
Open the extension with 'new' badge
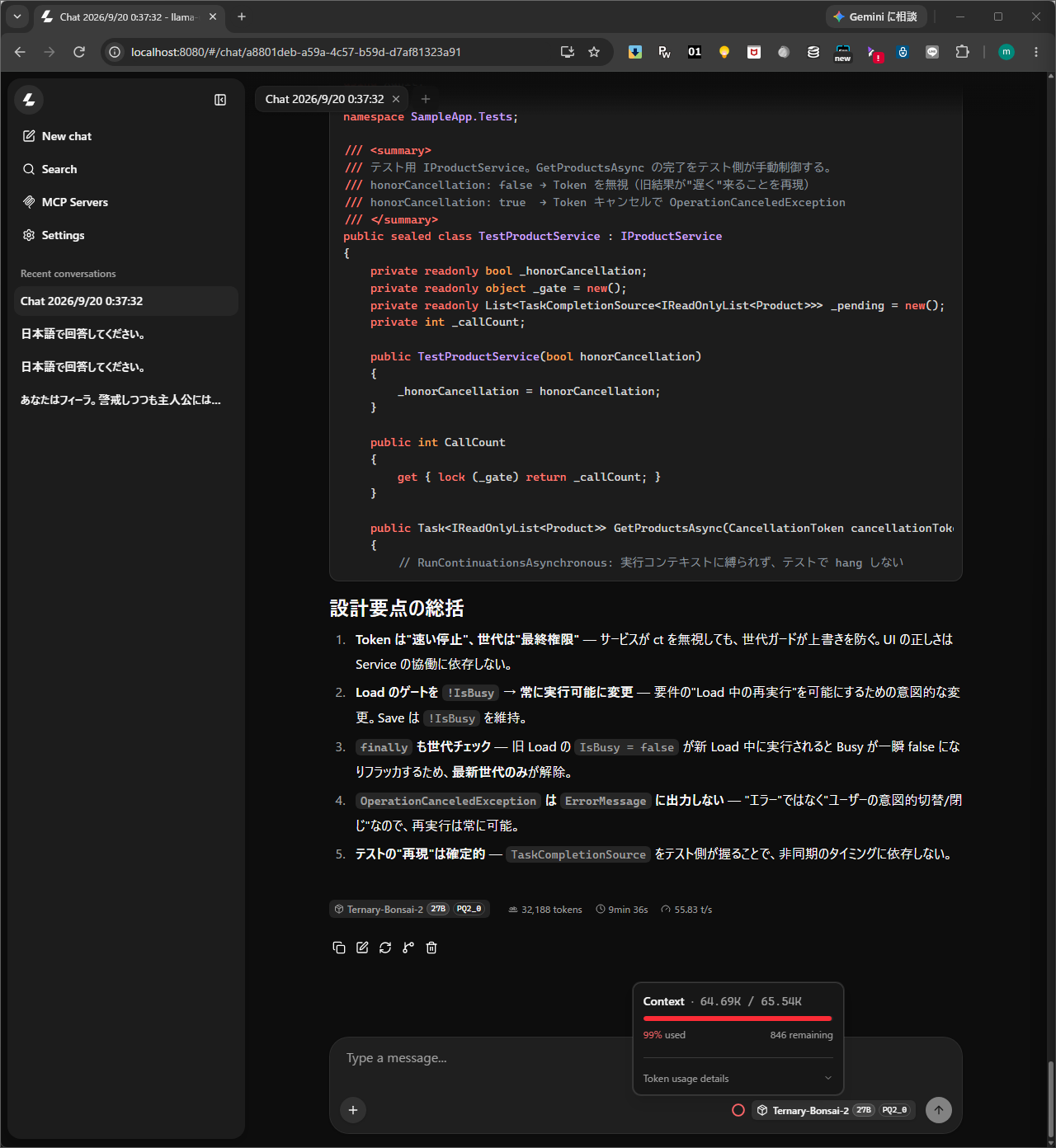point(842,54)
